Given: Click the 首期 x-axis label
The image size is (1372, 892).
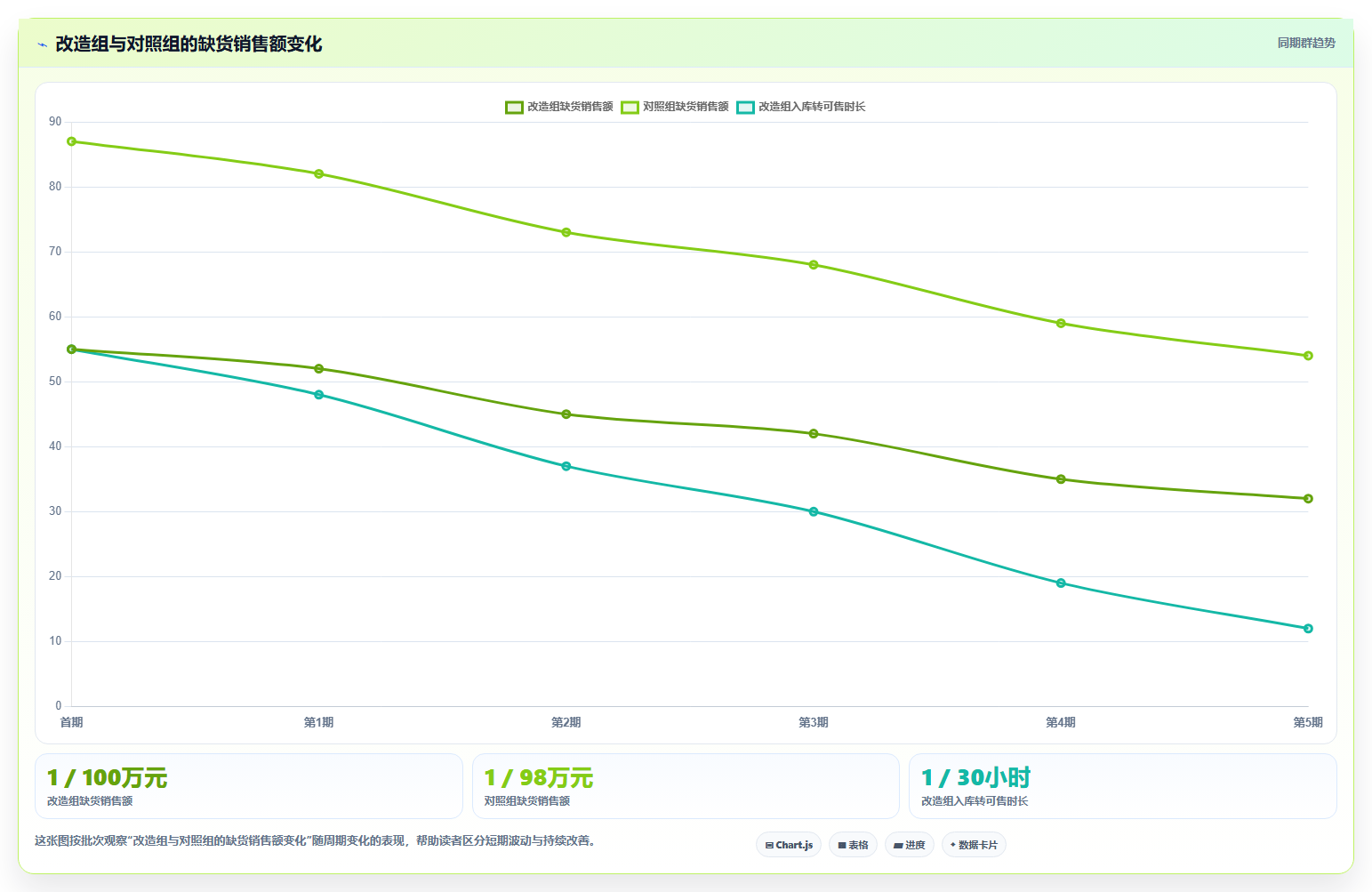Looking at the screenshot, I should click(x=72, y=722).
